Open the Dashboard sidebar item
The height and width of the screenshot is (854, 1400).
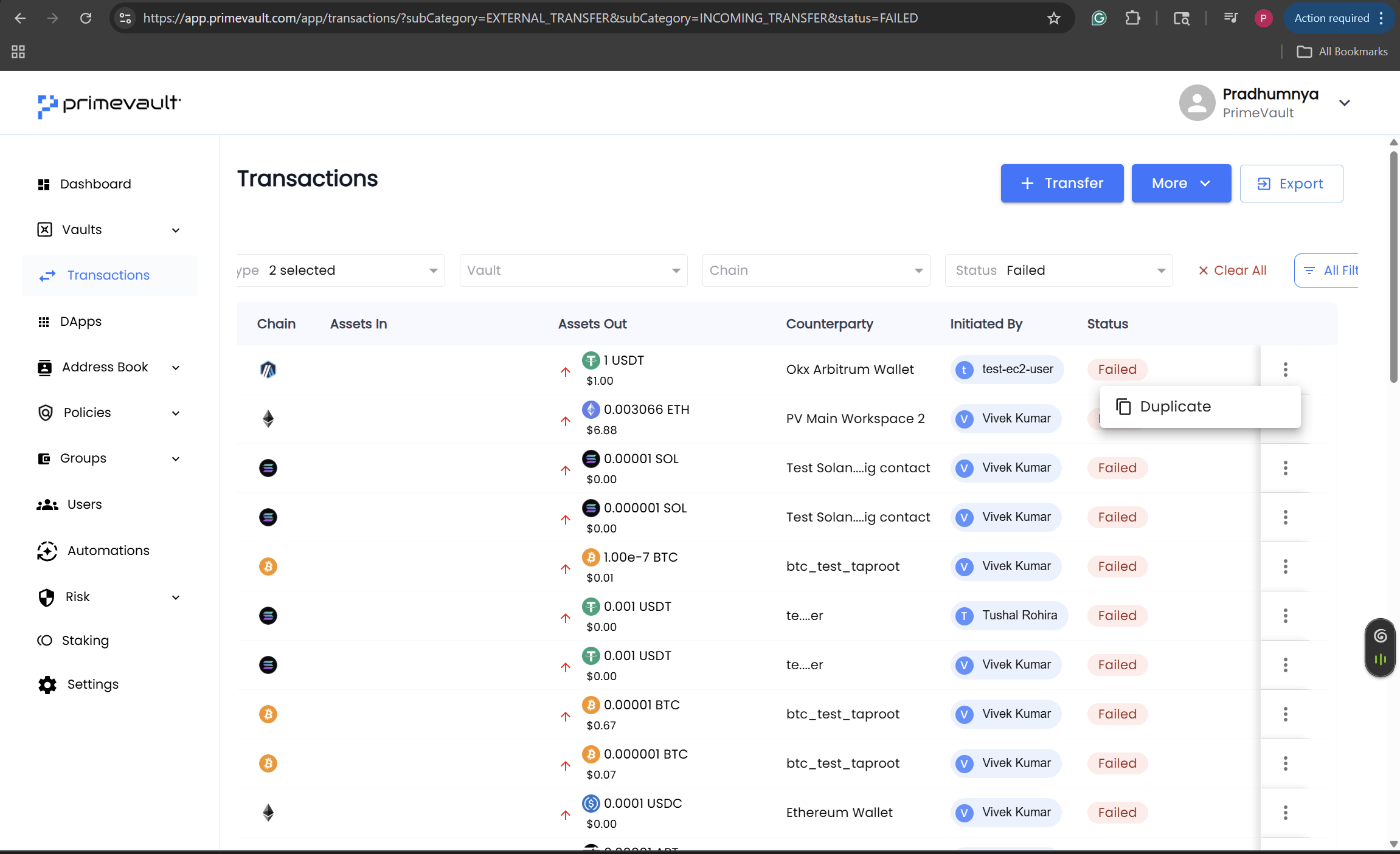coord(84,184)
